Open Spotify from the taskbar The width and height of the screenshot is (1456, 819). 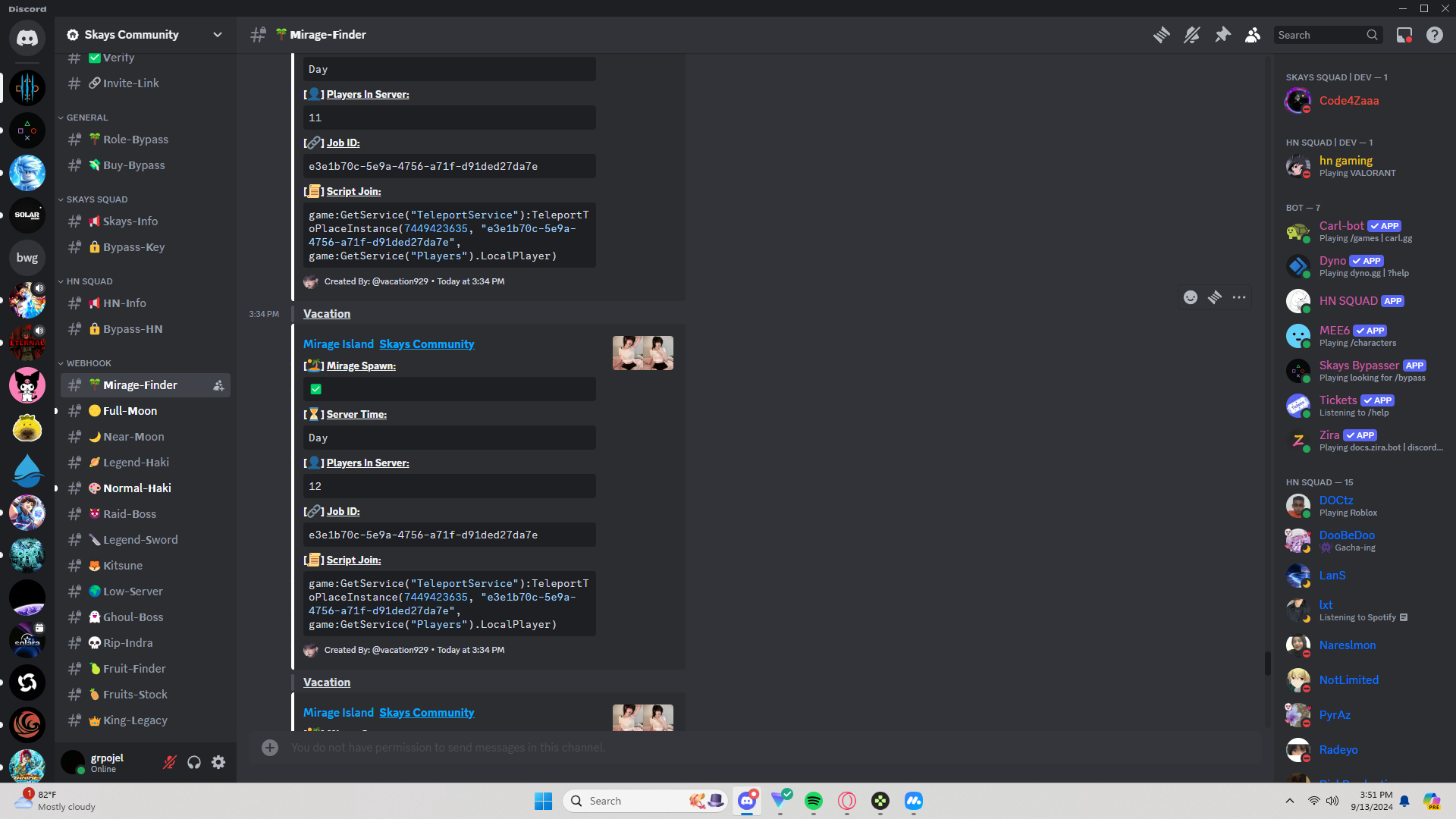click(814, 801)
